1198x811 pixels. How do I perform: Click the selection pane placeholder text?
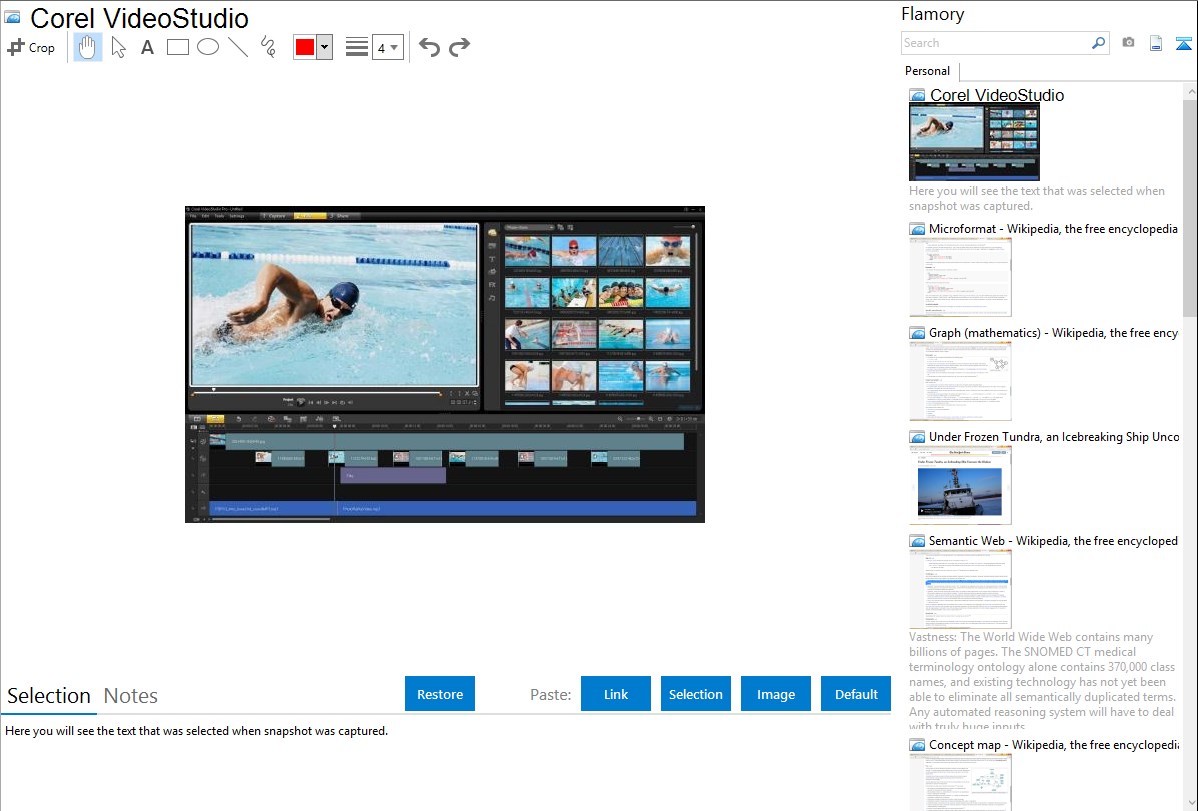click(196, 731)
